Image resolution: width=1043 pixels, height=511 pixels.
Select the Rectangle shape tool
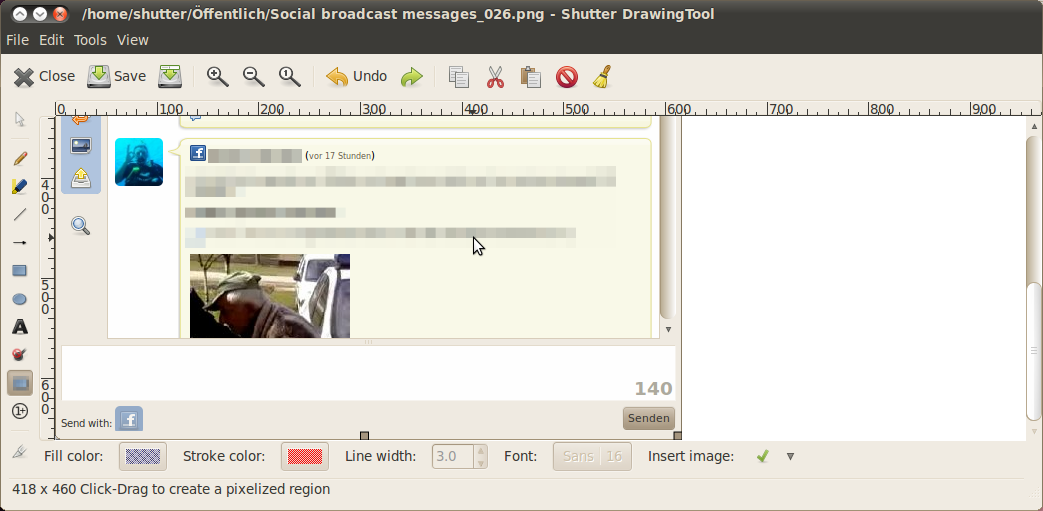click(19, 270)
